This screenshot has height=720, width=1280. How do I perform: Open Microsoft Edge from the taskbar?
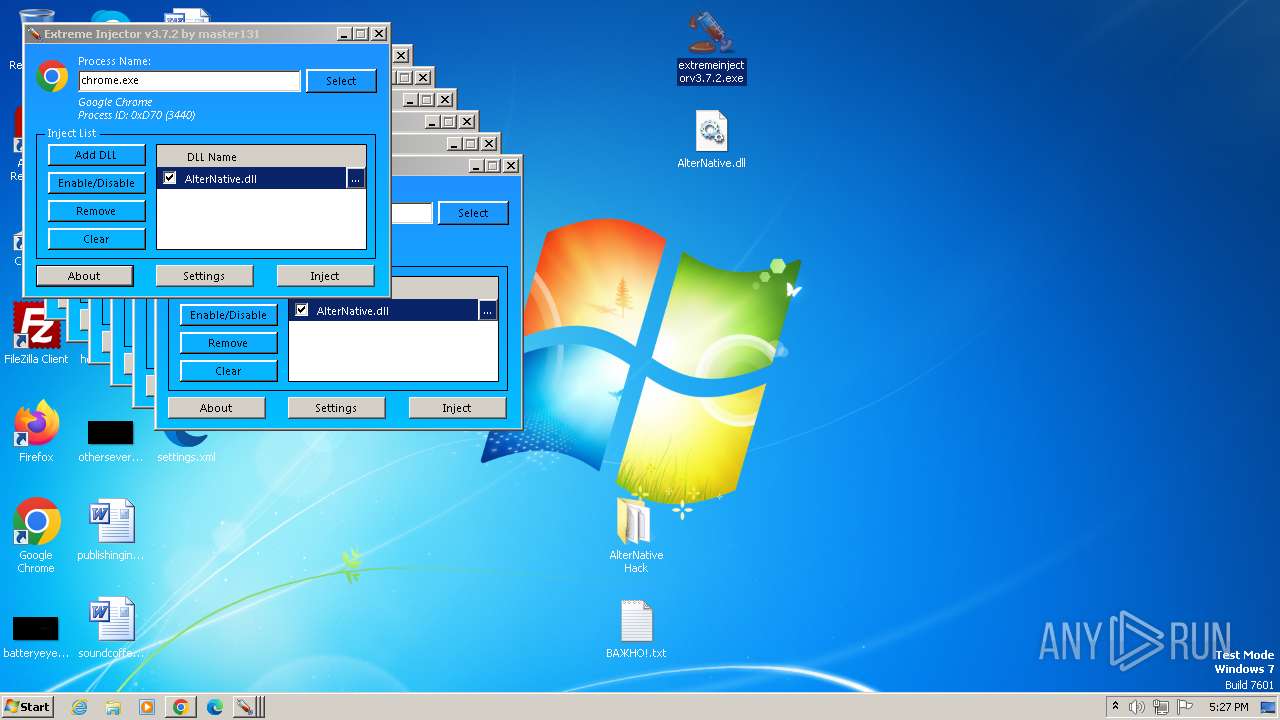(x=215, y=707)
